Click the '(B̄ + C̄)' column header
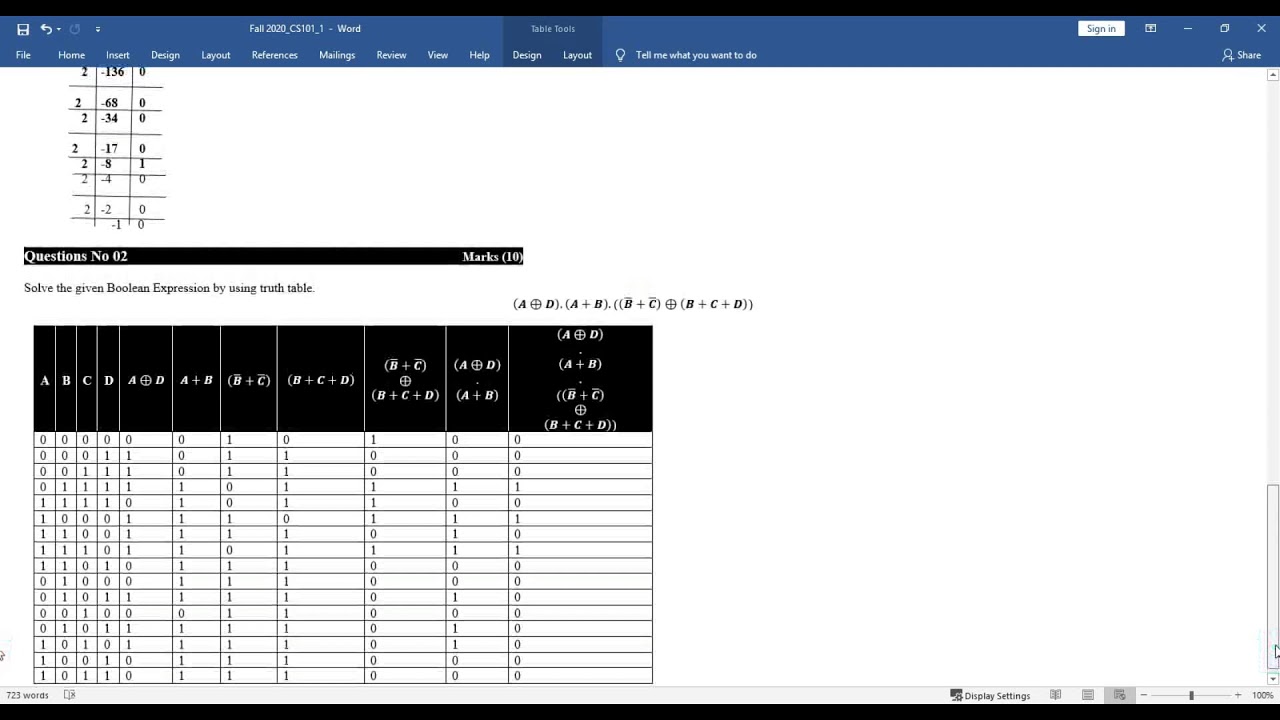The height and width of the screenshot is (720, 1280). (x=249, y=380)
